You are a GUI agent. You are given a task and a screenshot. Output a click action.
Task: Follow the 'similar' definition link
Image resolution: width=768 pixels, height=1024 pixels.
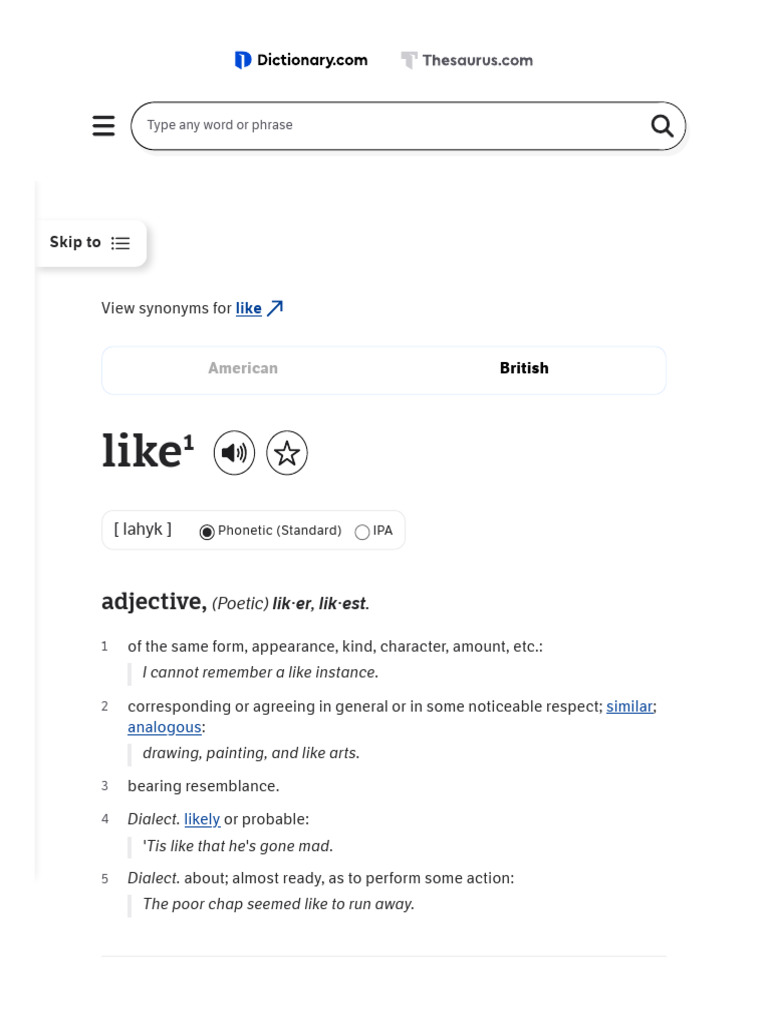tap(629, 707)
